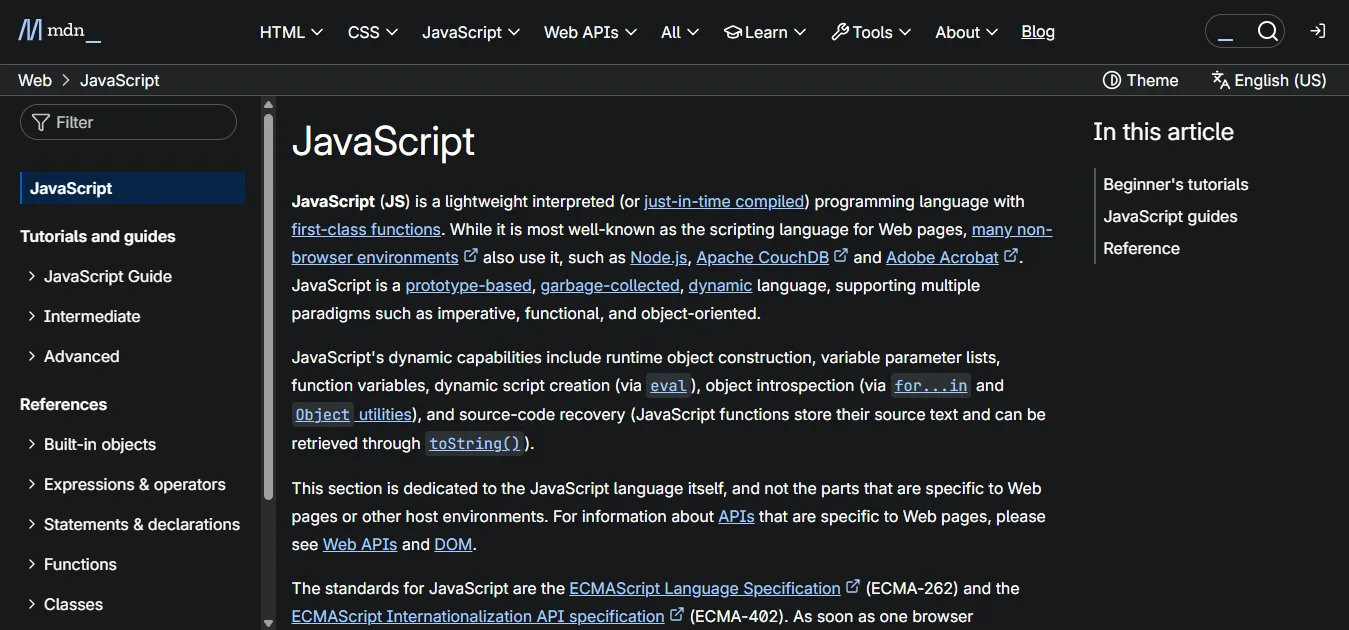This screenshot has width=1349, height=630.
Task: Click the wrench icon beside Tools
Action: point(838,31)
